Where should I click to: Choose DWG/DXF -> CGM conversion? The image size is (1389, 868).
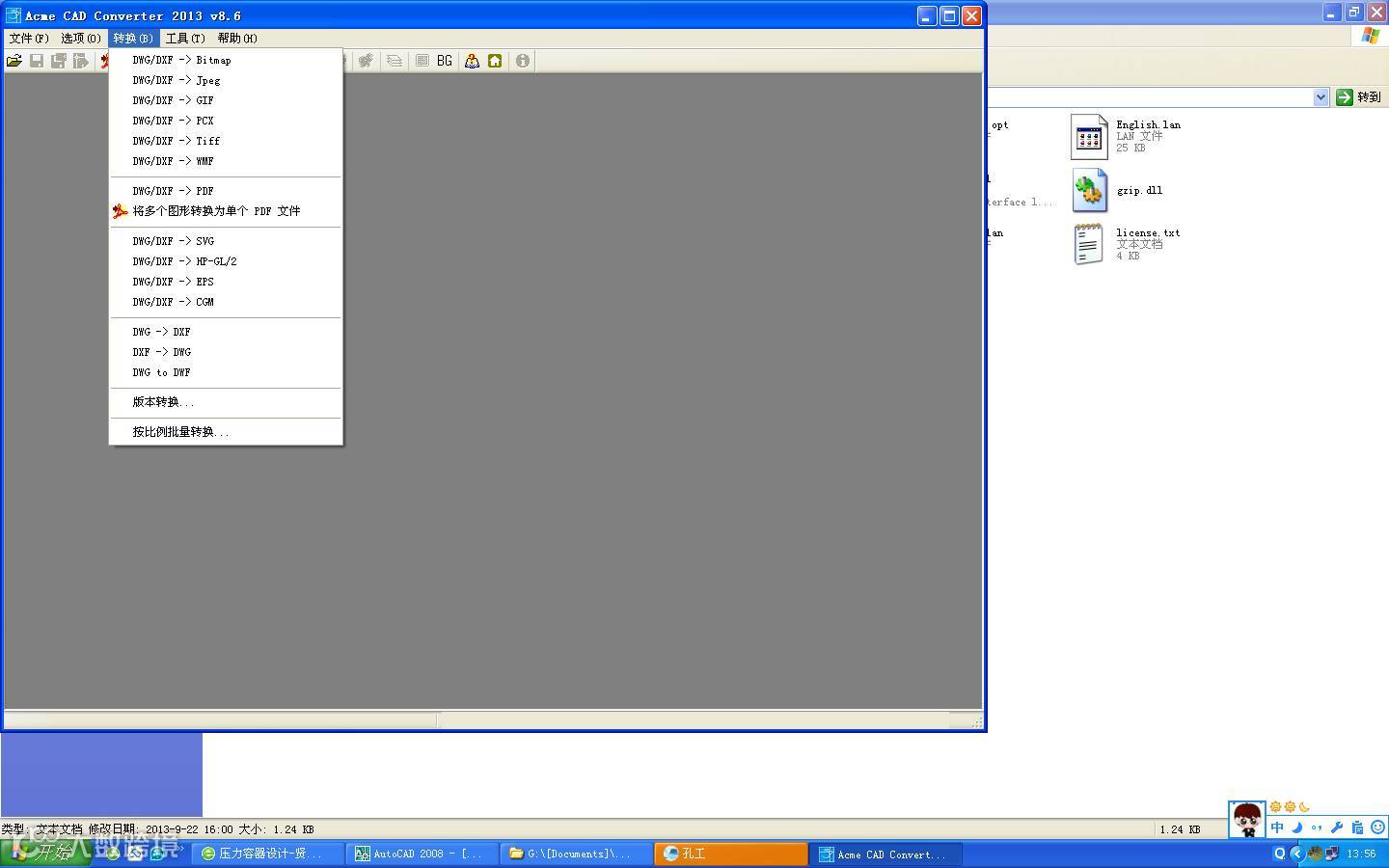(226, 302)
